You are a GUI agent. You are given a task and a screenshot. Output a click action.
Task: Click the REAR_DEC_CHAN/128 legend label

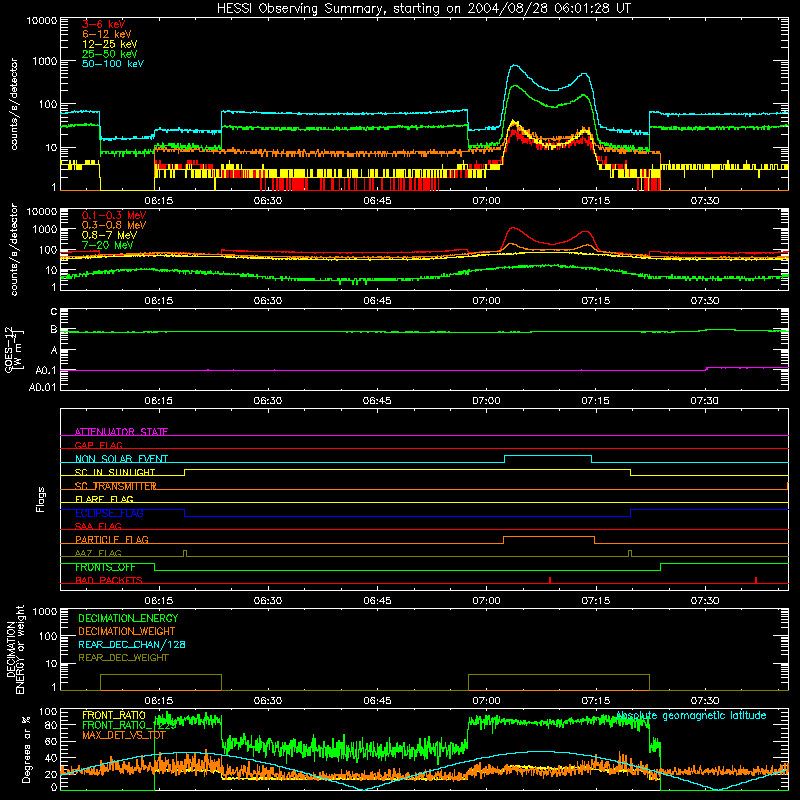[132, 644]
